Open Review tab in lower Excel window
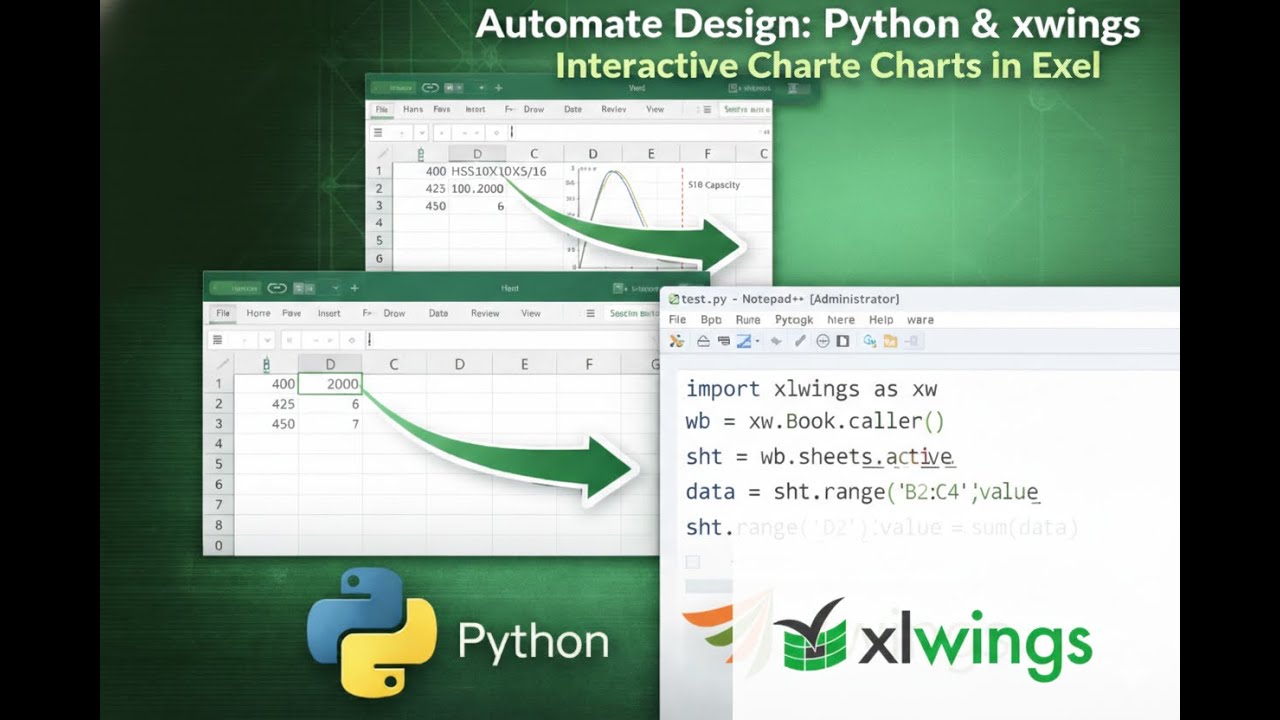Viewport: 1280px width, 720px height. [485, 313]
